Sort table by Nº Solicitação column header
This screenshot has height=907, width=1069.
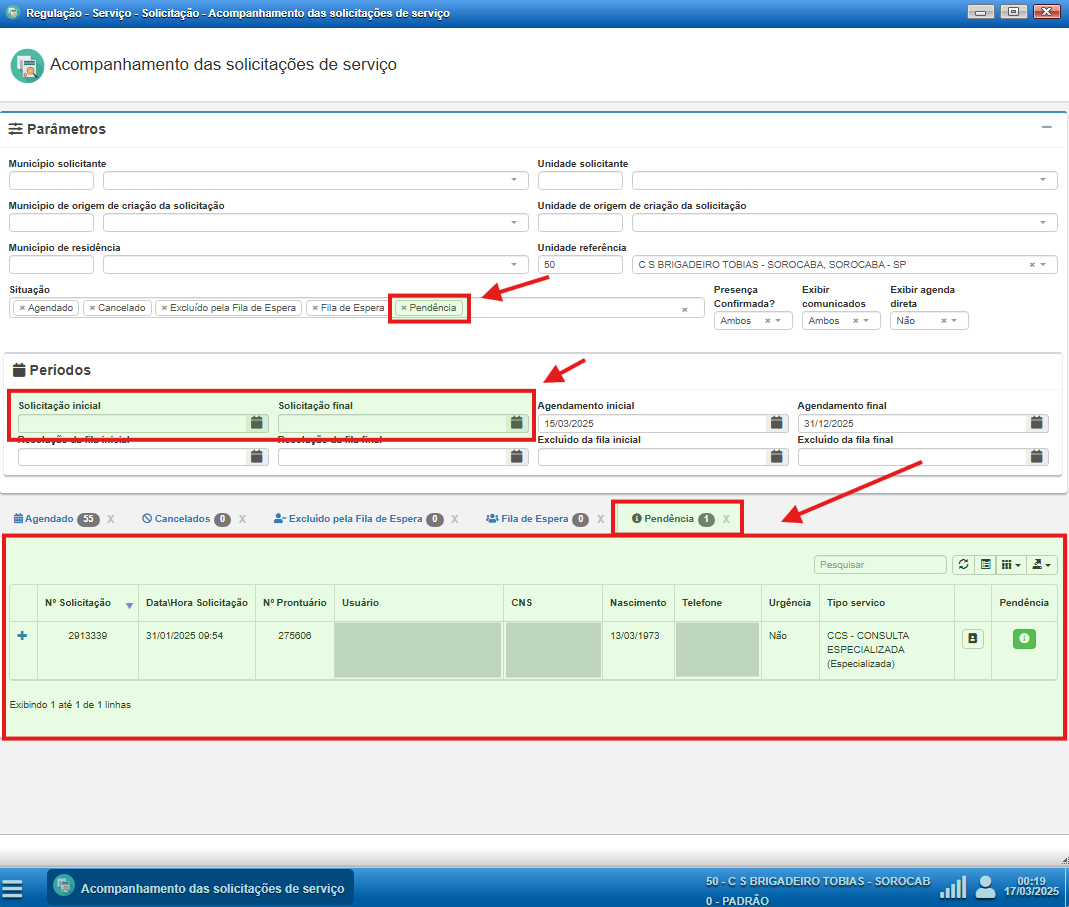coord(78,603)
